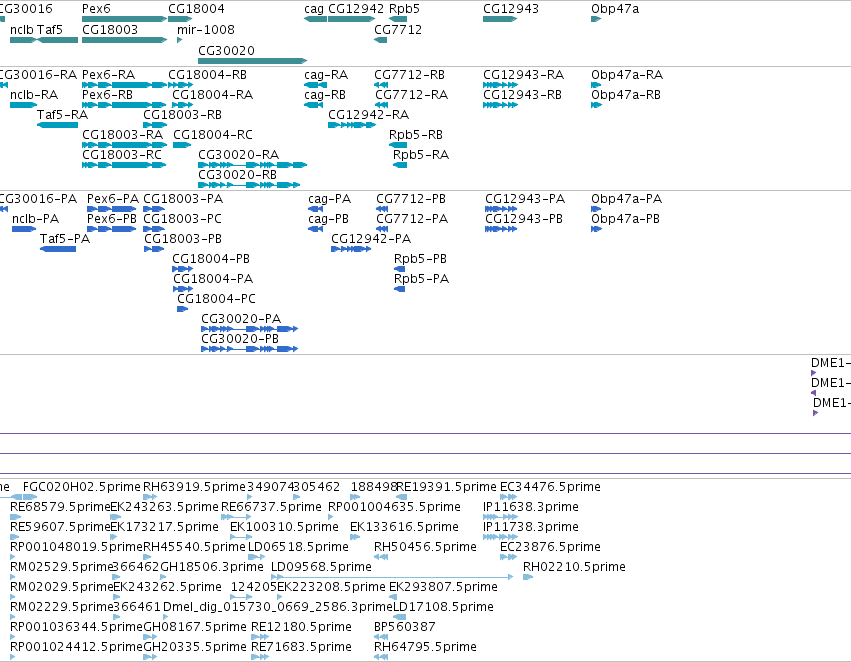Select protein CG12942-PA

click(x=351, y=249)
